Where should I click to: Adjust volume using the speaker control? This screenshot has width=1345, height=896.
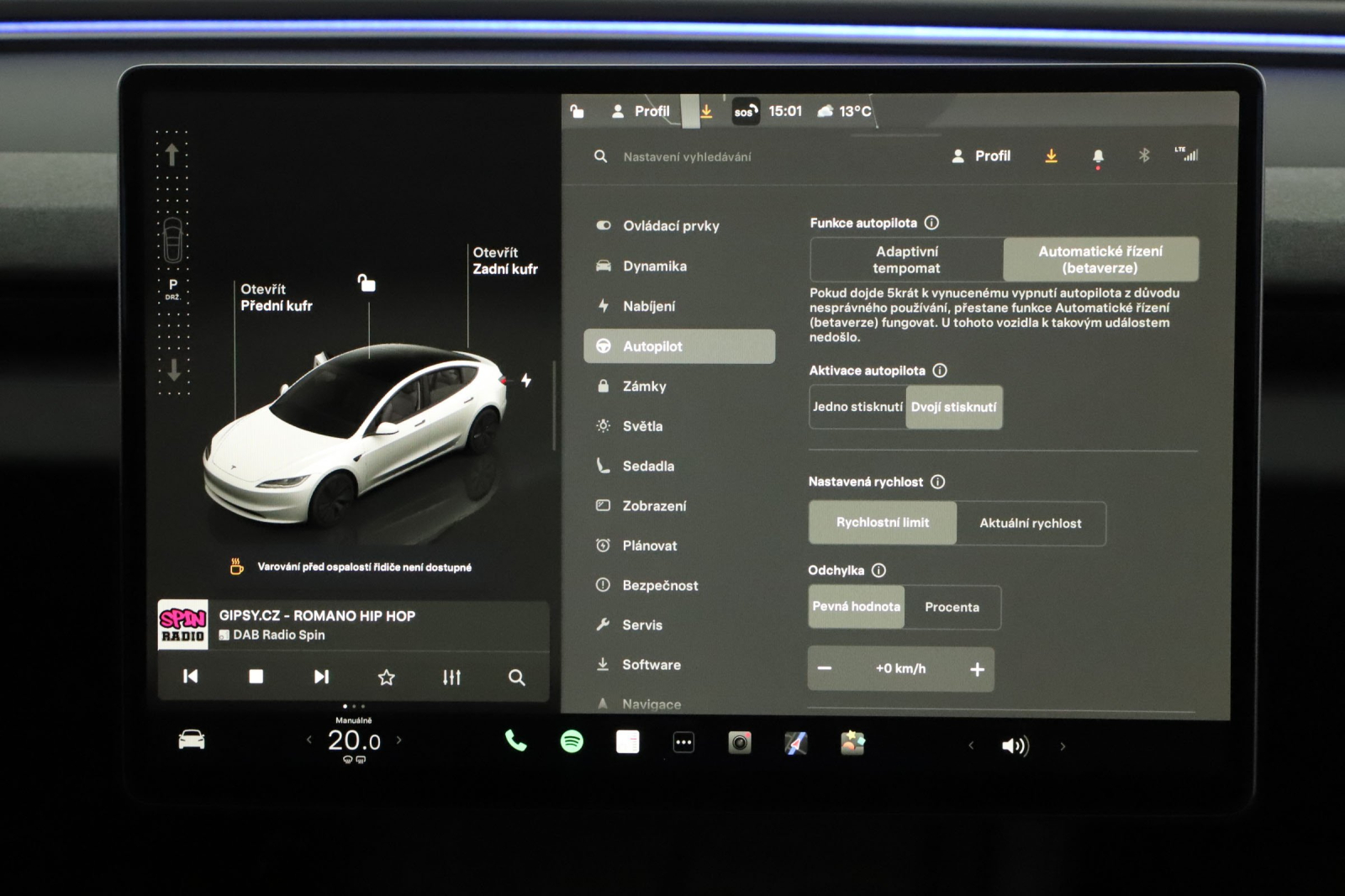[x=1015, y=746]
